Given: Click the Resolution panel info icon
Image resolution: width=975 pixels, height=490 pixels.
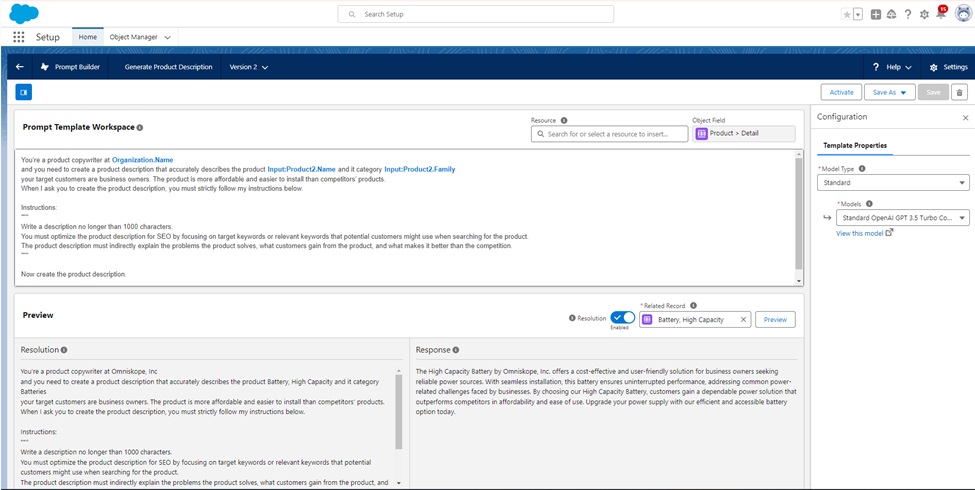Looking at the screenshot, I should [x=64, y=350].
